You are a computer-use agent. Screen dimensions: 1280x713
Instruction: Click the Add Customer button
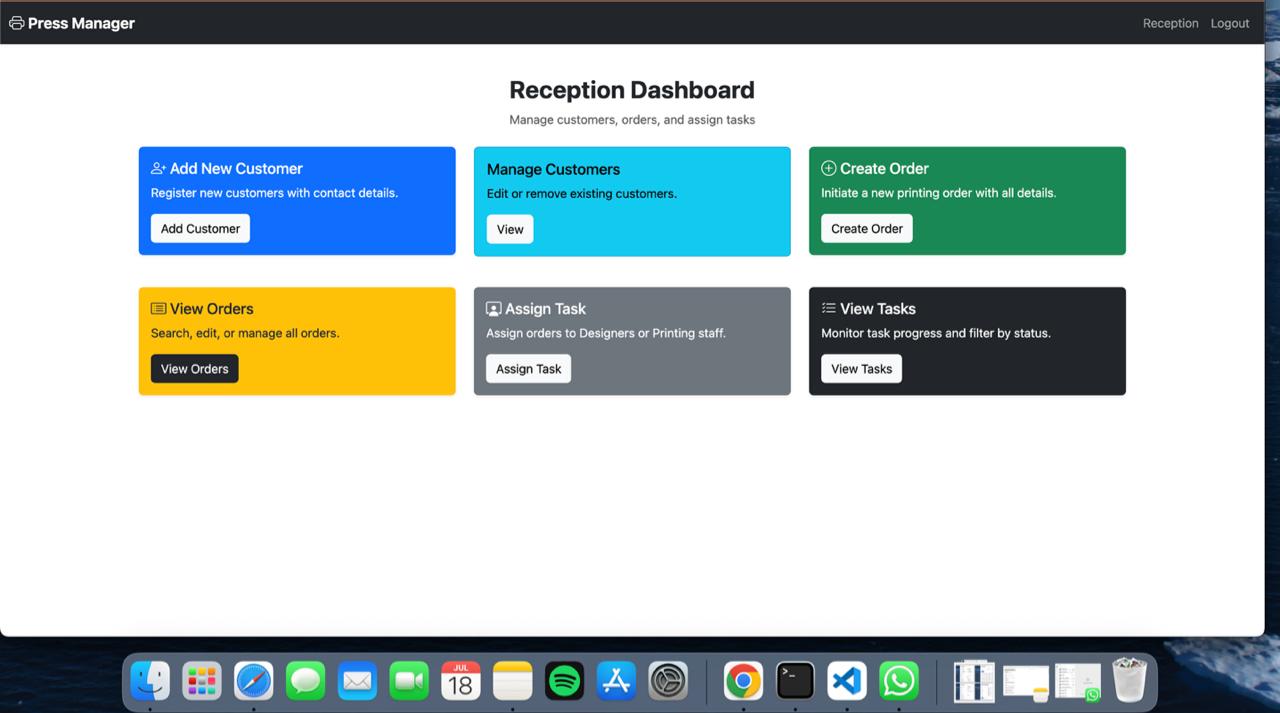tap(200, 228)
